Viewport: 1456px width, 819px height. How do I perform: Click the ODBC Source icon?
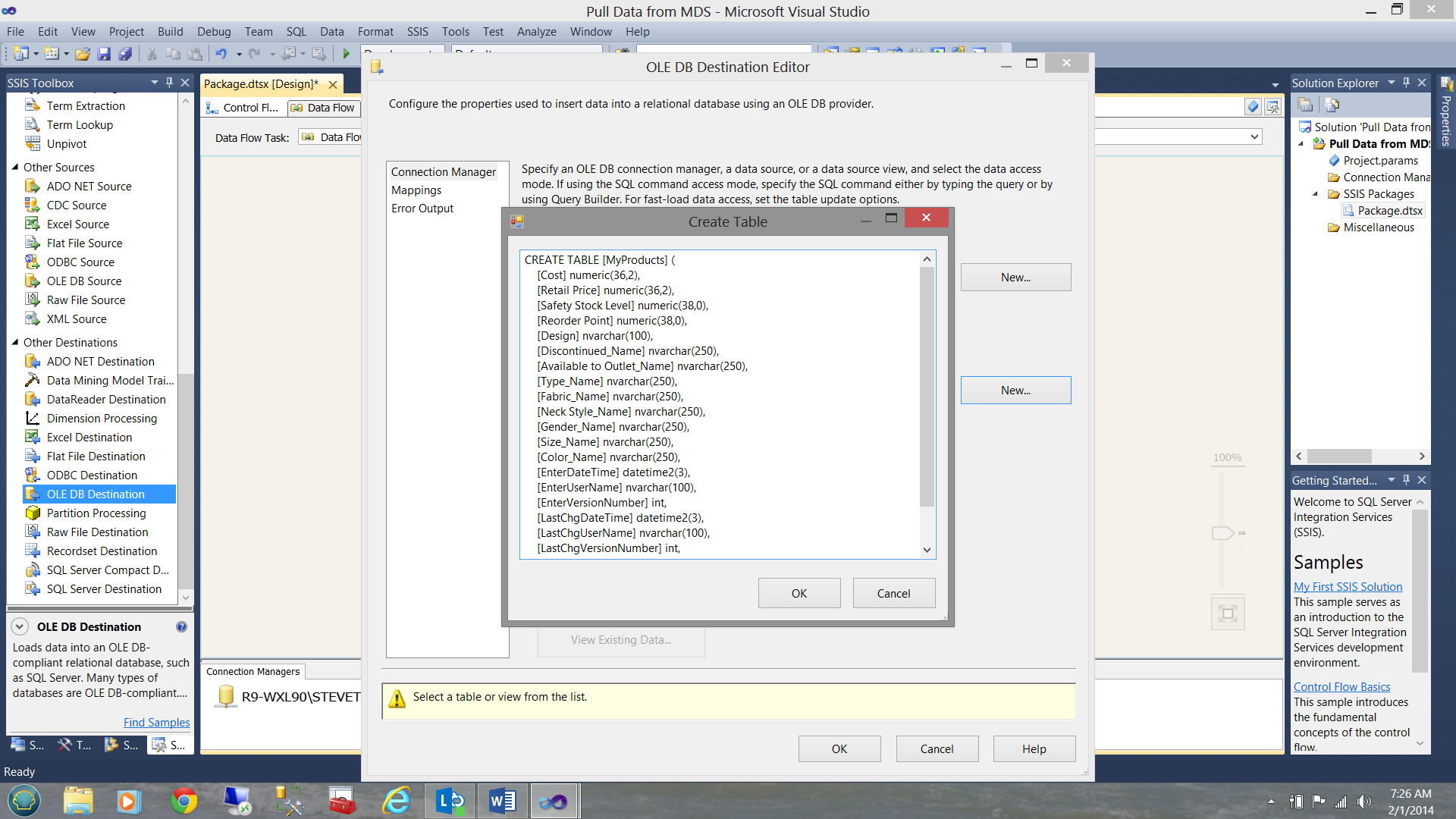coord(32,261)
